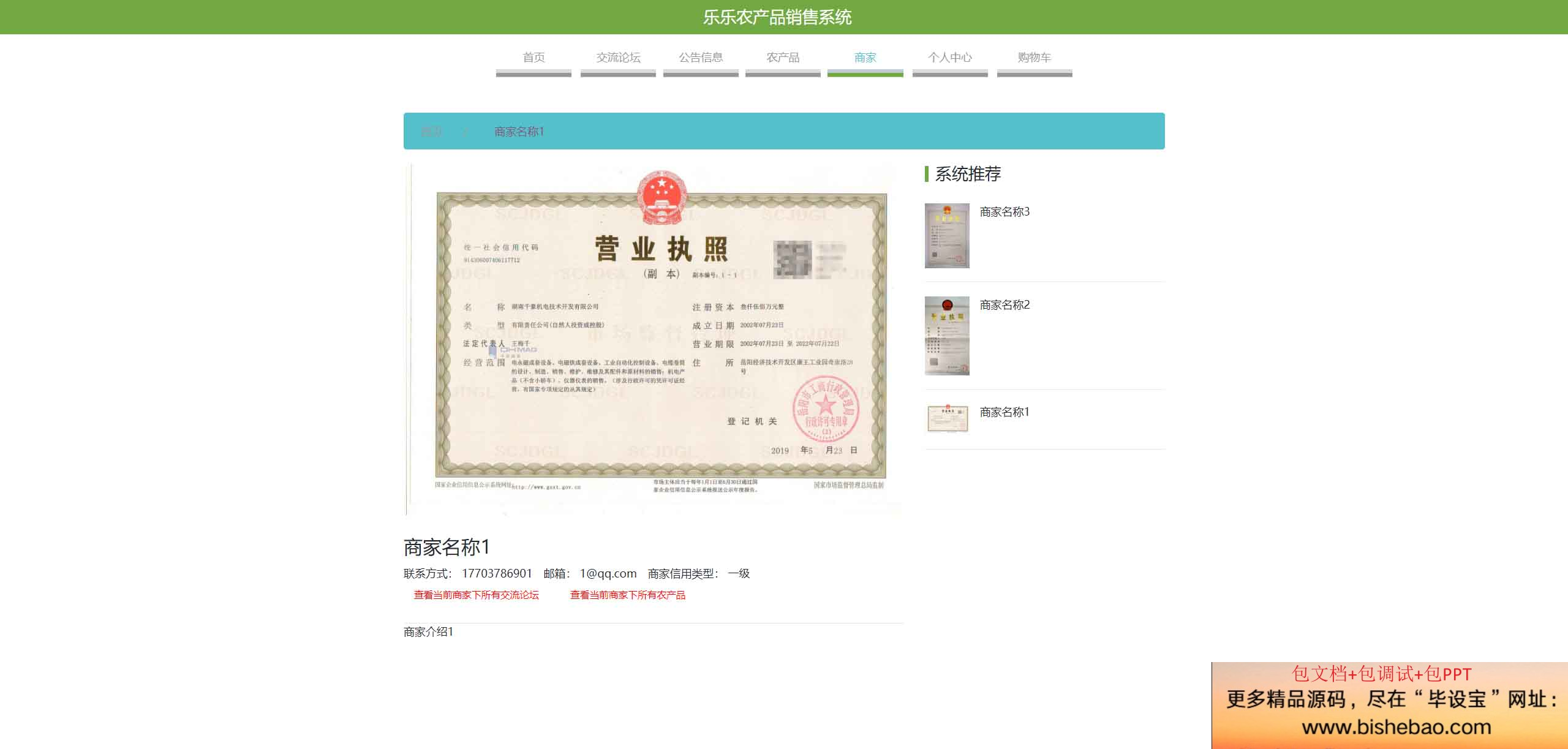Open the 交流论坛 navigation tab
1568x749 pixels.
[618, 58]
